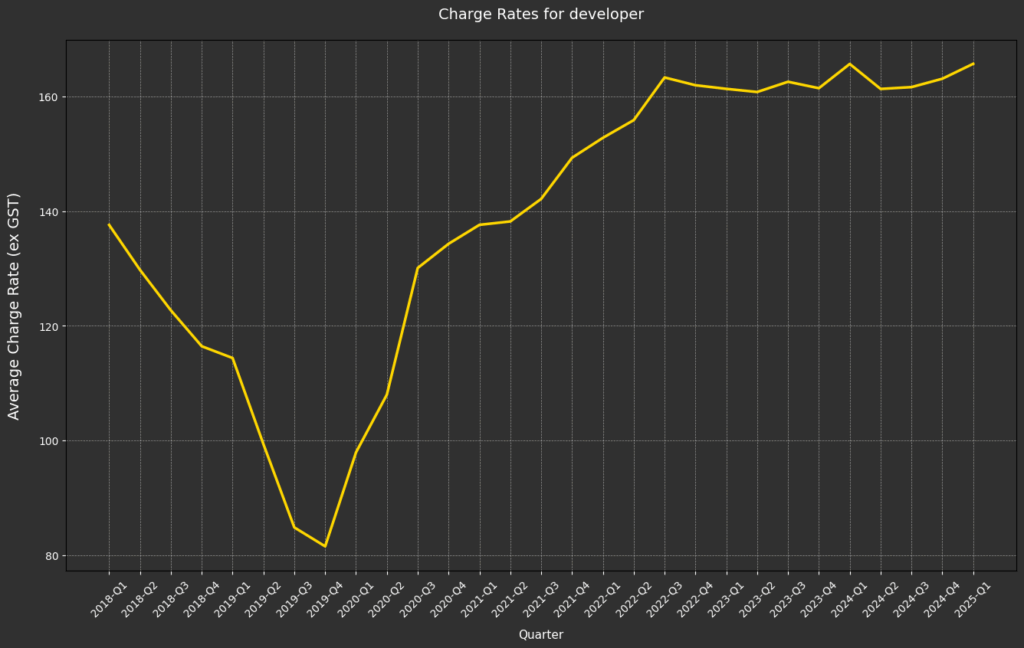
Task: Click the 2022-Q4 quarter label
Action: tap(695, 600)
